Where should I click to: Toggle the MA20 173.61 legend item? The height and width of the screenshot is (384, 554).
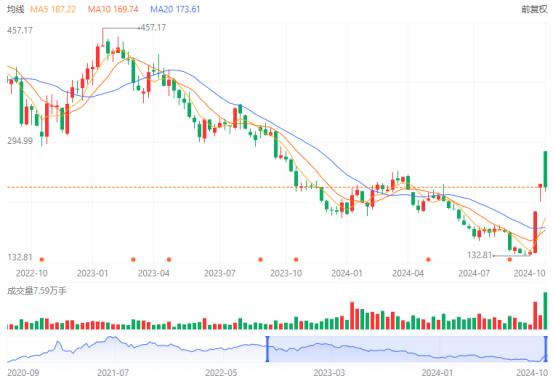pyautogui.click(x=175, y=9)
